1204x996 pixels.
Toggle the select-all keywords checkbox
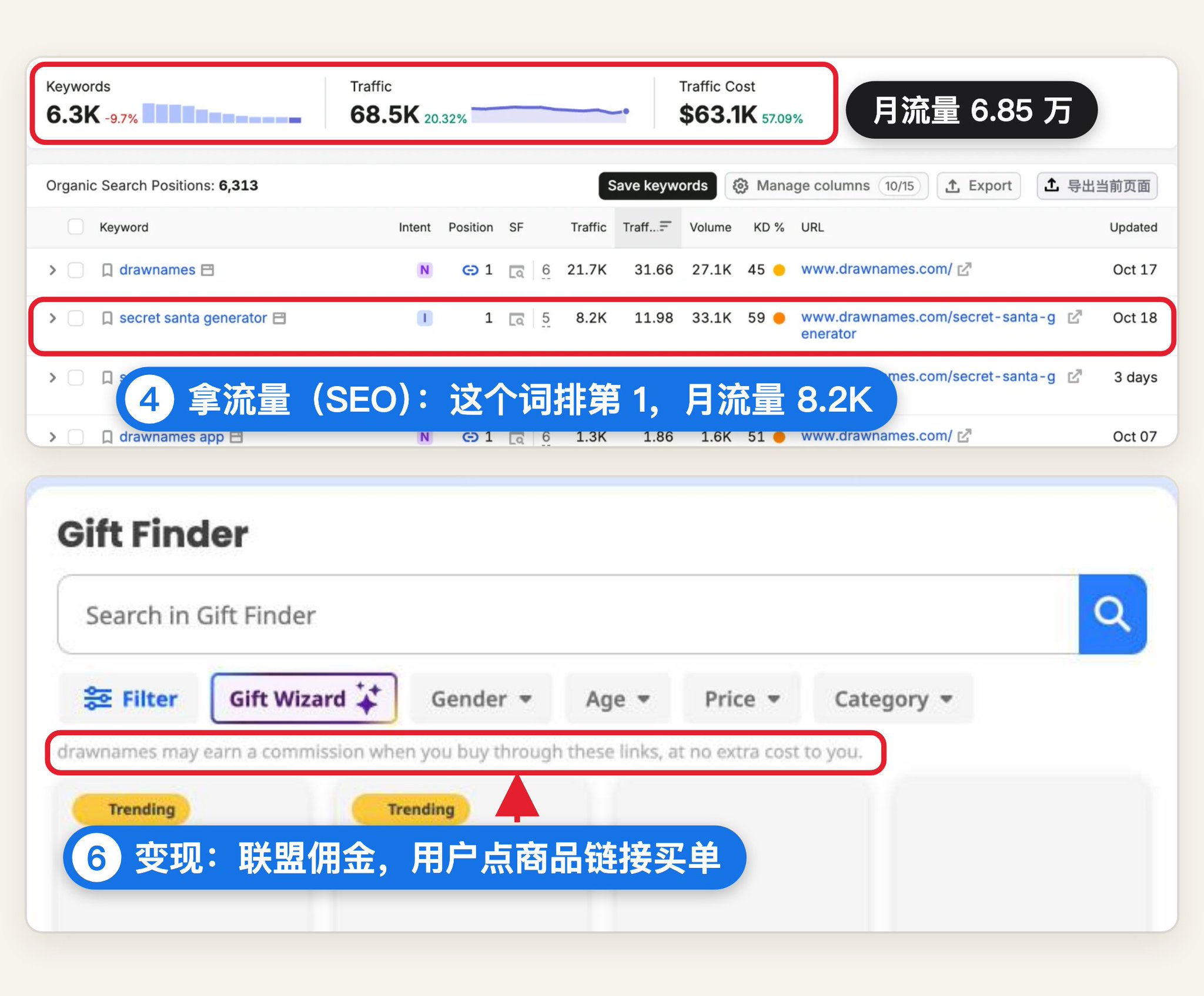pos(76,227)
